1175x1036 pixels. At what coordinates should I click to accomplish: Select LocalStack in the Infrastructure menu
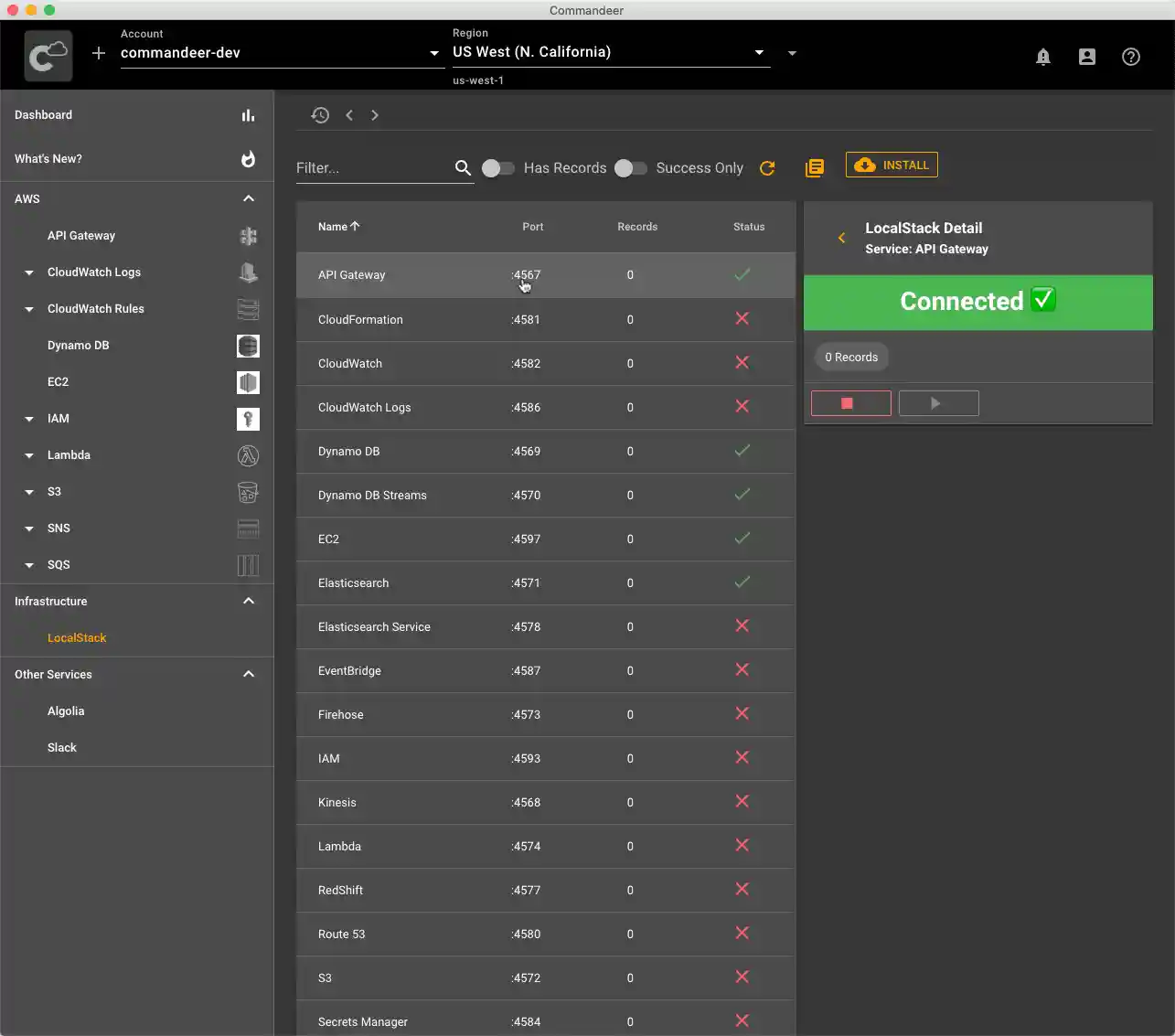coord(77,638)
